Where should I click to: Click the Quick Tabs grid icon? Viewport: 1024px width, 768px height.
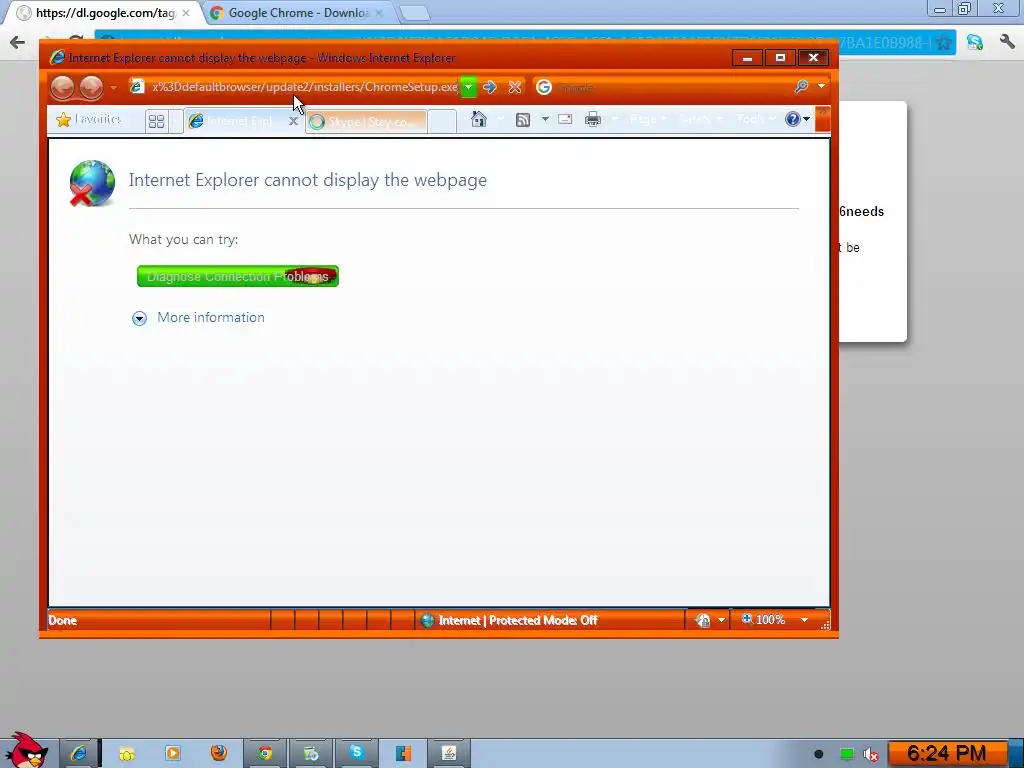156,121
